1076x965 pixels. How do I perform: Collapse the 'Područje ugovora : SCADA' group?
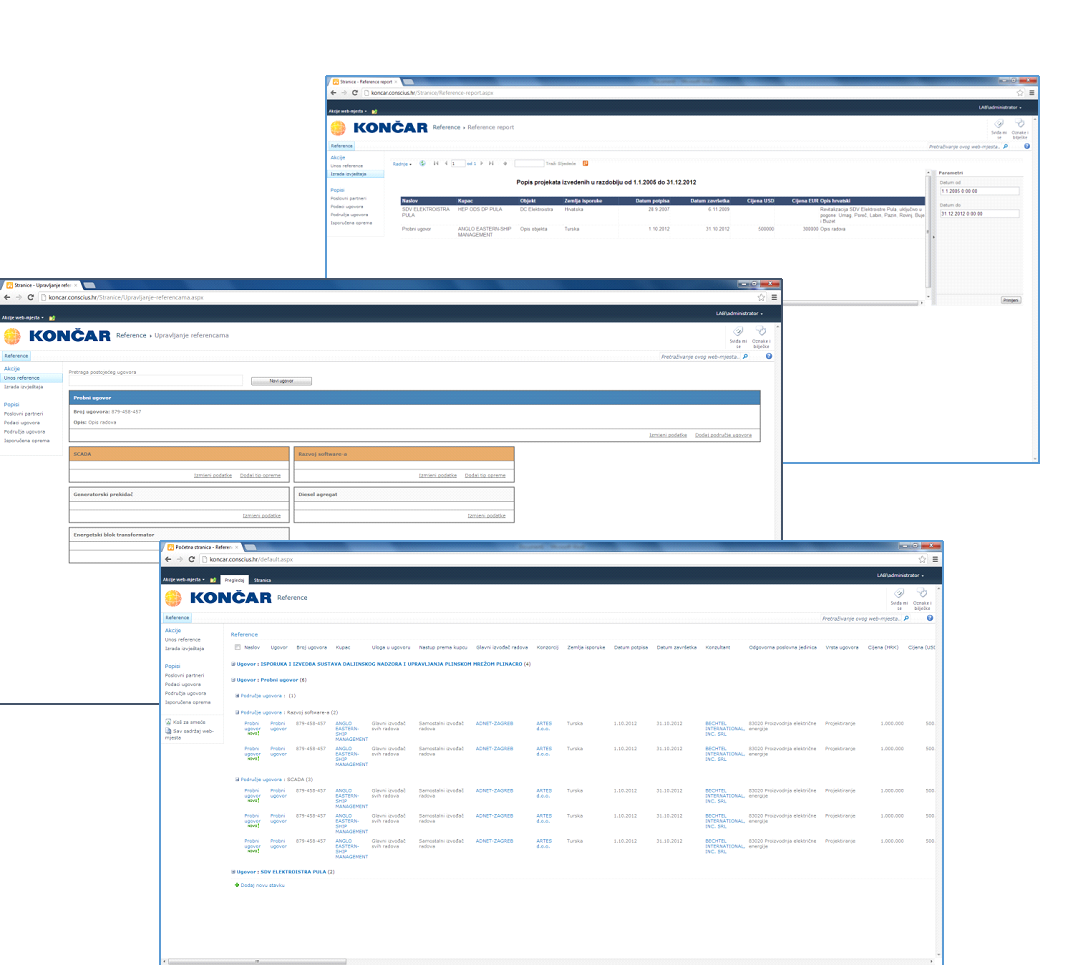[x=236, y=779]
